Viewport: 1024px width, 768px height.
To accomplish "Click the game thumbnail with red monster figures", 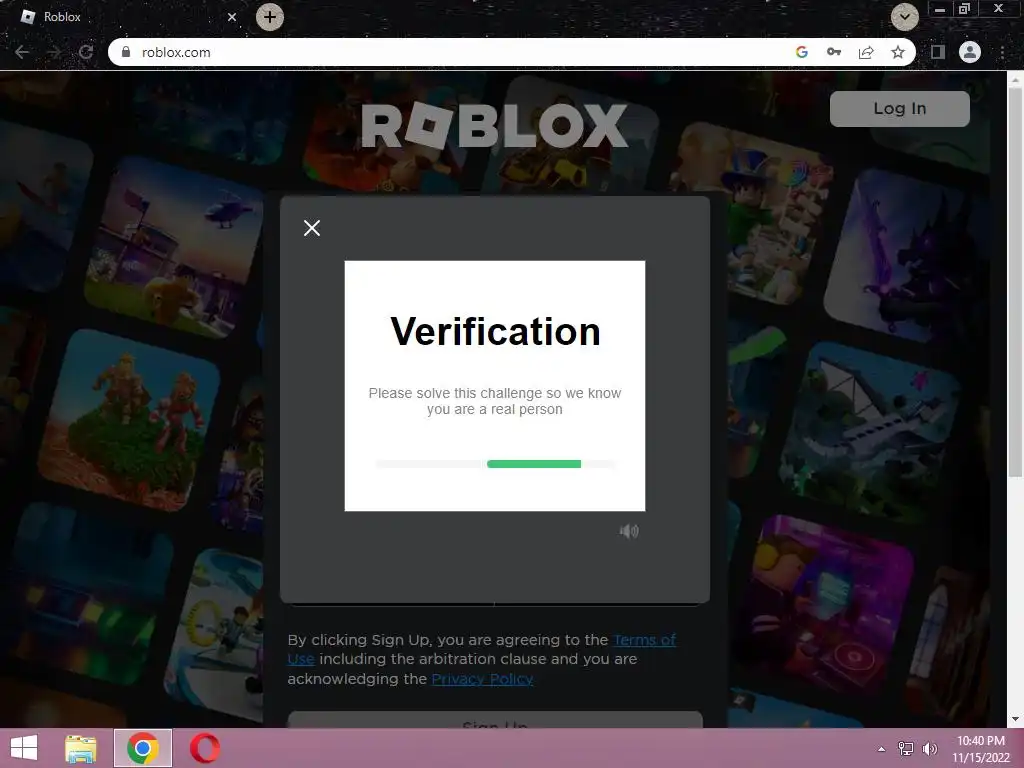I will (131, 419).
